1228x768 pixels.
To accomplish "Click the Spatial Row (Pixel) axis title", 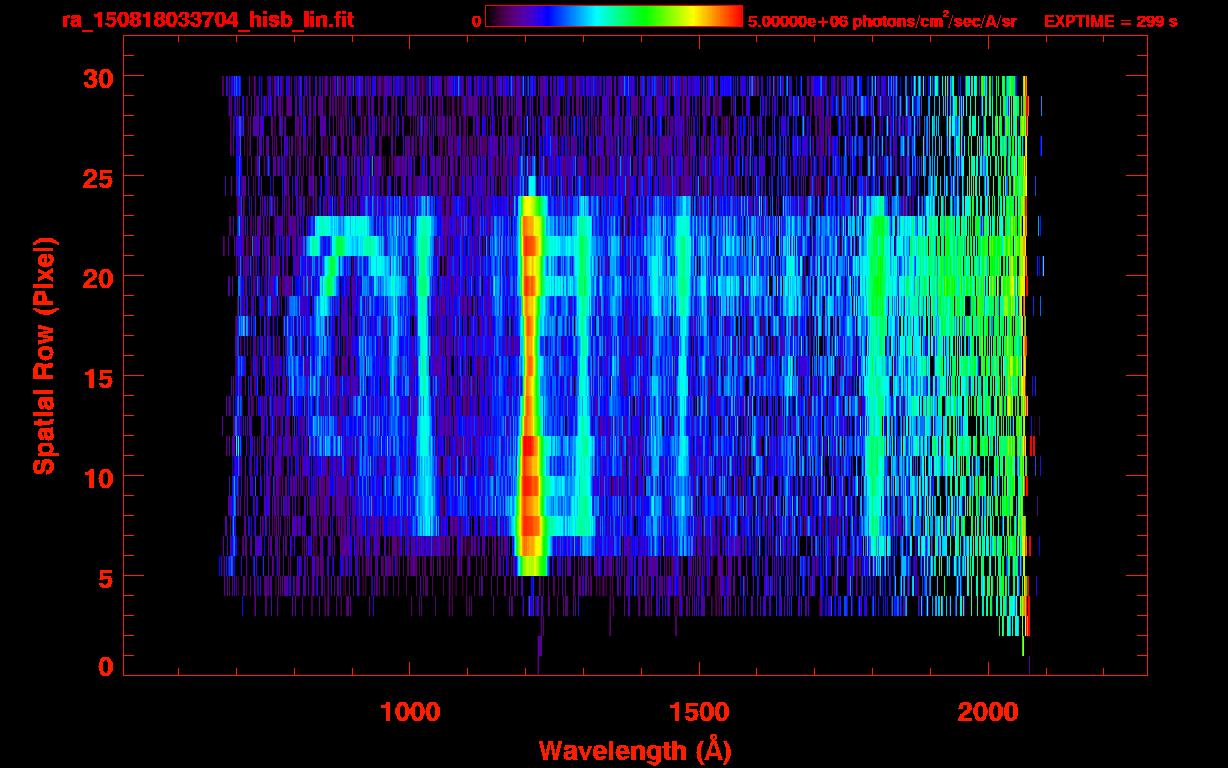I will (x=44, y=355).
